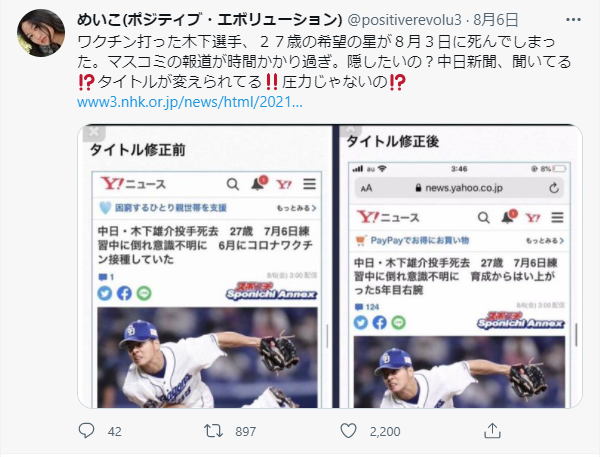Click the hamburger menu in left Yahoo screenshot
612x457 pixels.
coord(309,184)
